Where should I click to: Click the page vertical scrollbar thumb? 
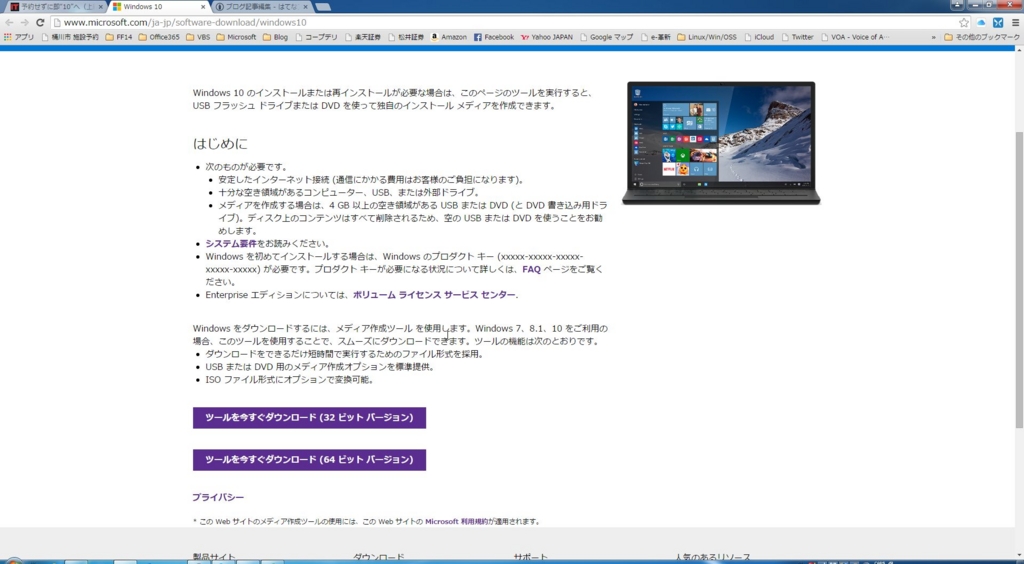point(1019,279)
